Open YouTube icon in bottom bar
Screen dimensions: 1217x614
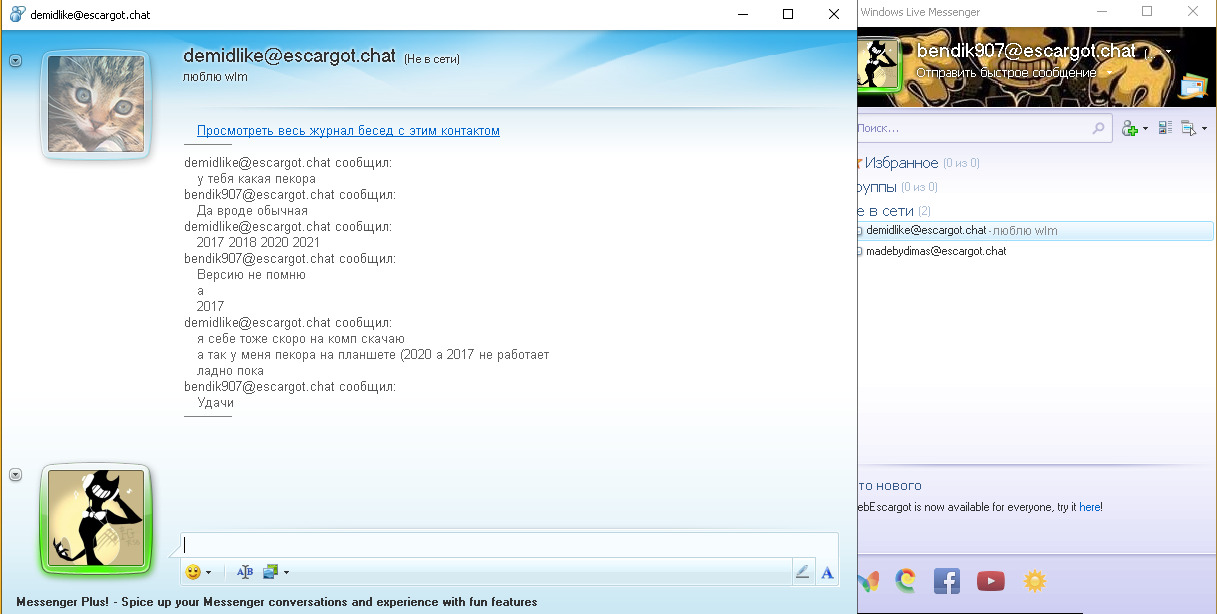991,580
